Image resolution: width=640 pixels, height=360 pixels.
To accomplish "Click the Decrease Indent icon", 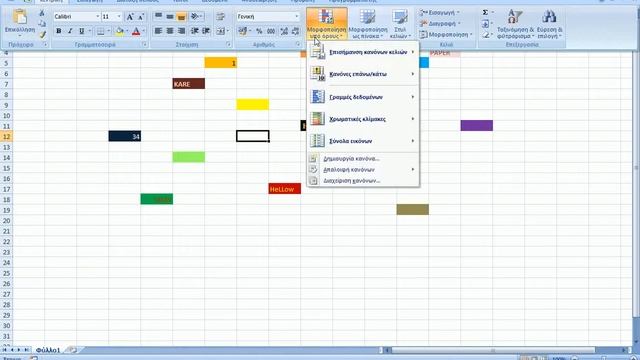I will coord(195,31).
